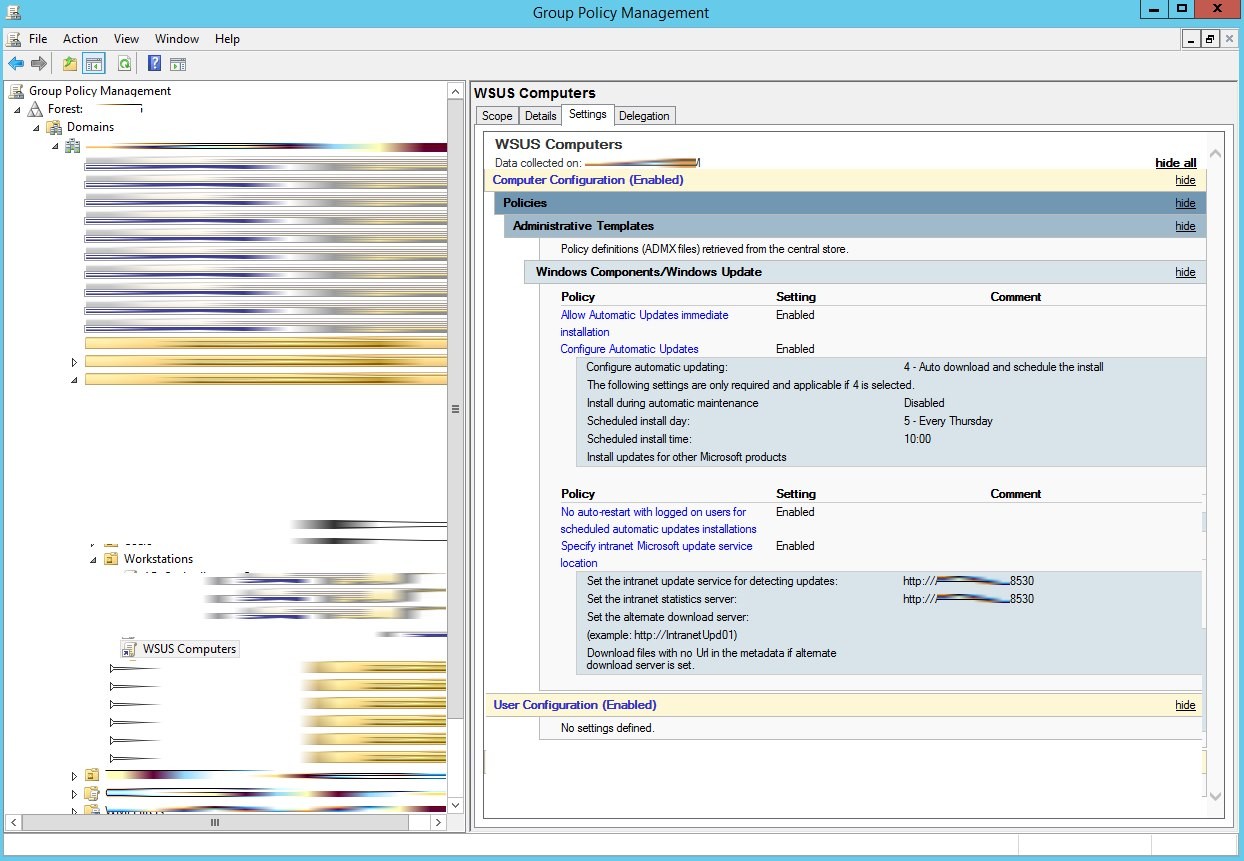This screenshot has height=861, width=1244.
Task: Click the Up One Level folder icon
Action: (x=70, y=64)
